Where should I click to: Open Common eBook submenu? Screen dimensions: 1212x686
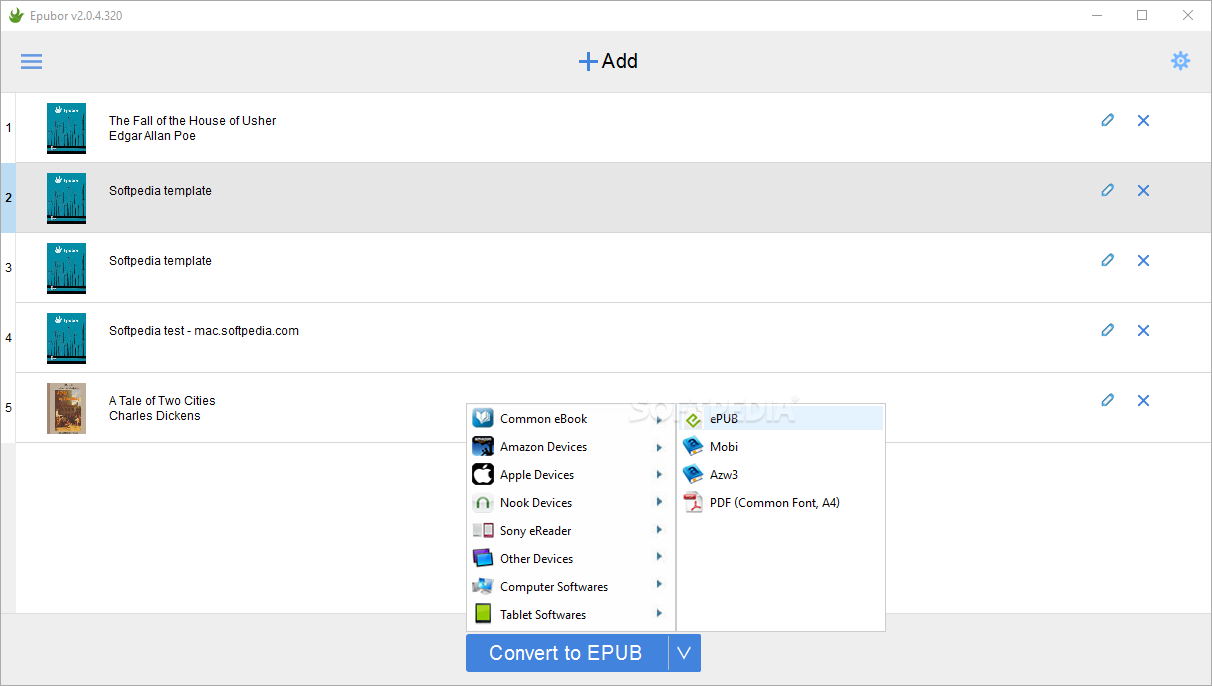pyautogui.click(x=571, y=419)
